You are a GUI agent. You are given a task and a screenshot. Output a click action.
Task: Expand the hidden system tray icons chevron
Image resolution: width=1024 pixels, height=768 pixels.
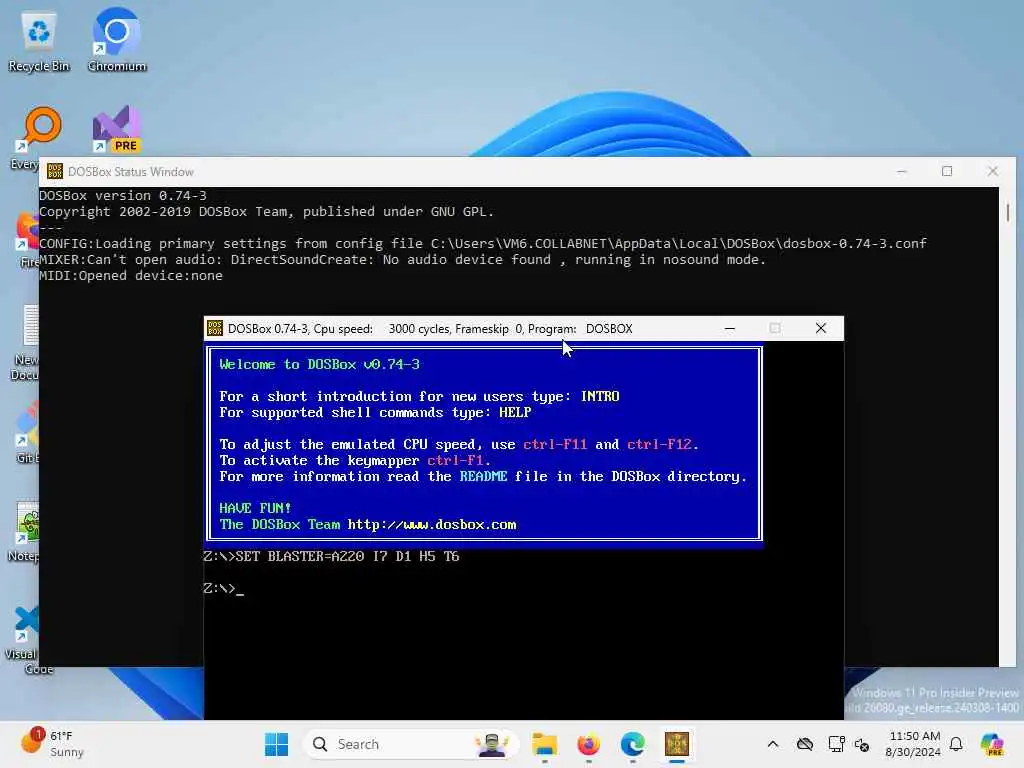pyautogui.click(x=773, y=744)
